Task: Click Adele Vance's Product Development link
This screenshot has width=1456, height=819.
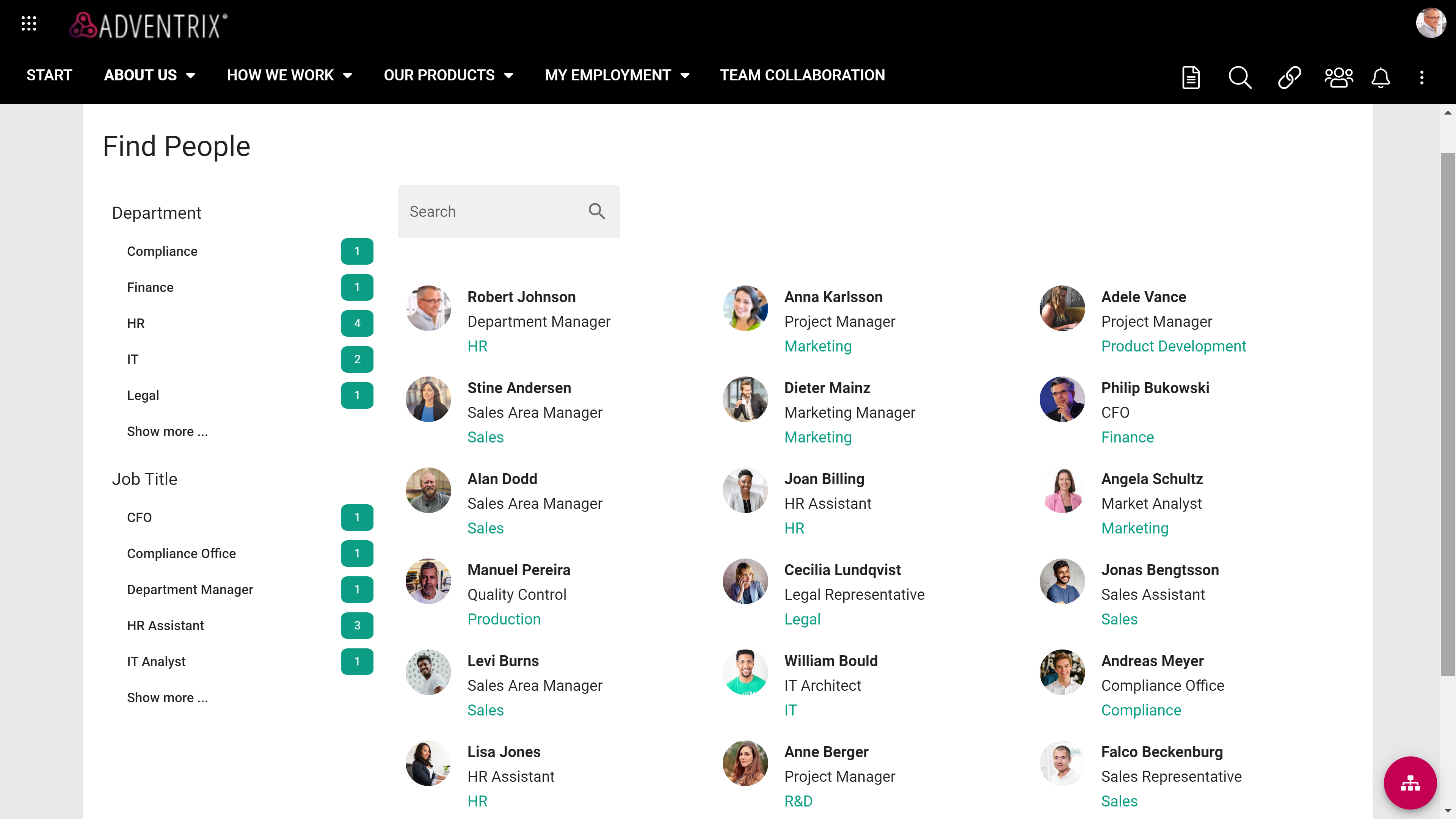Action: click(1174, 346)
